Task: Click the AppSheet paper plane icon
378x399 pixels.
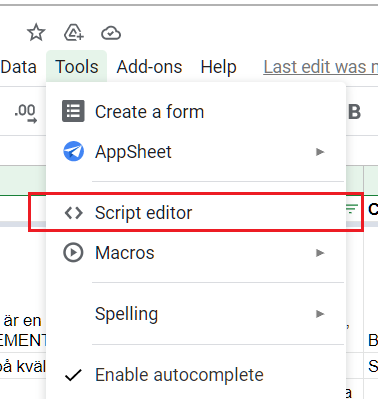Action: point(74,151)
